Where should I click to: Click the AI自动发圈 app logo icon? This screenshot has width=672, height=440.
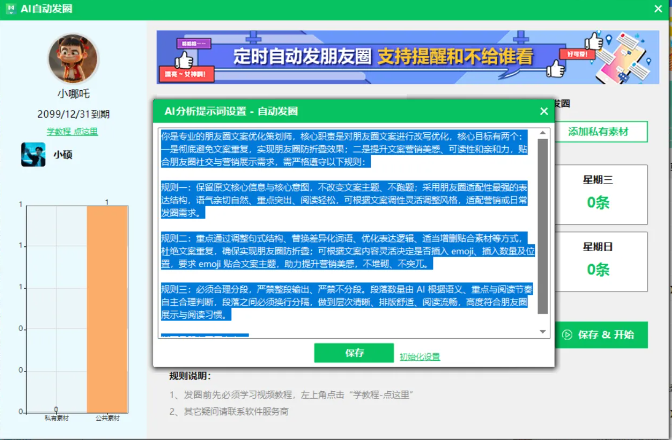tap(10, 9)
